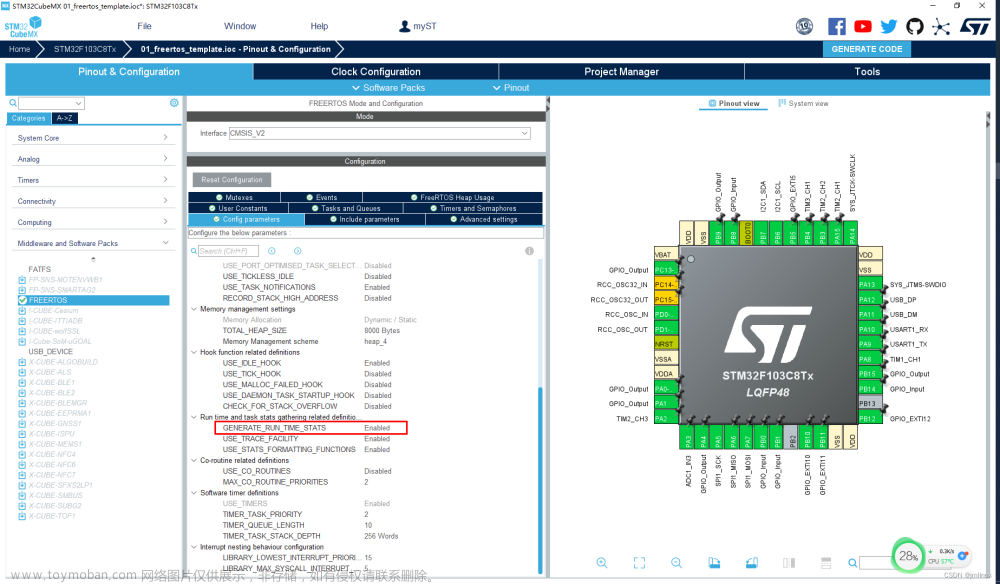The height and width of the screenshot is (584, 1000).
Task: Click the ST logo in the header
Action: (975, 26)
